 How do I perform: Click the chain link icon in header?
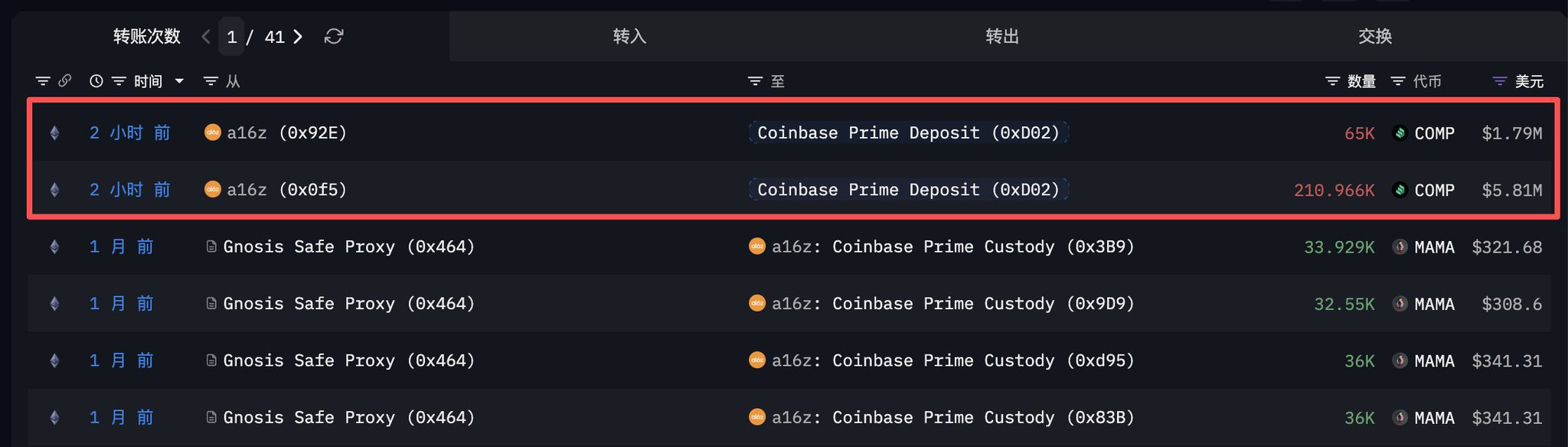65,80
